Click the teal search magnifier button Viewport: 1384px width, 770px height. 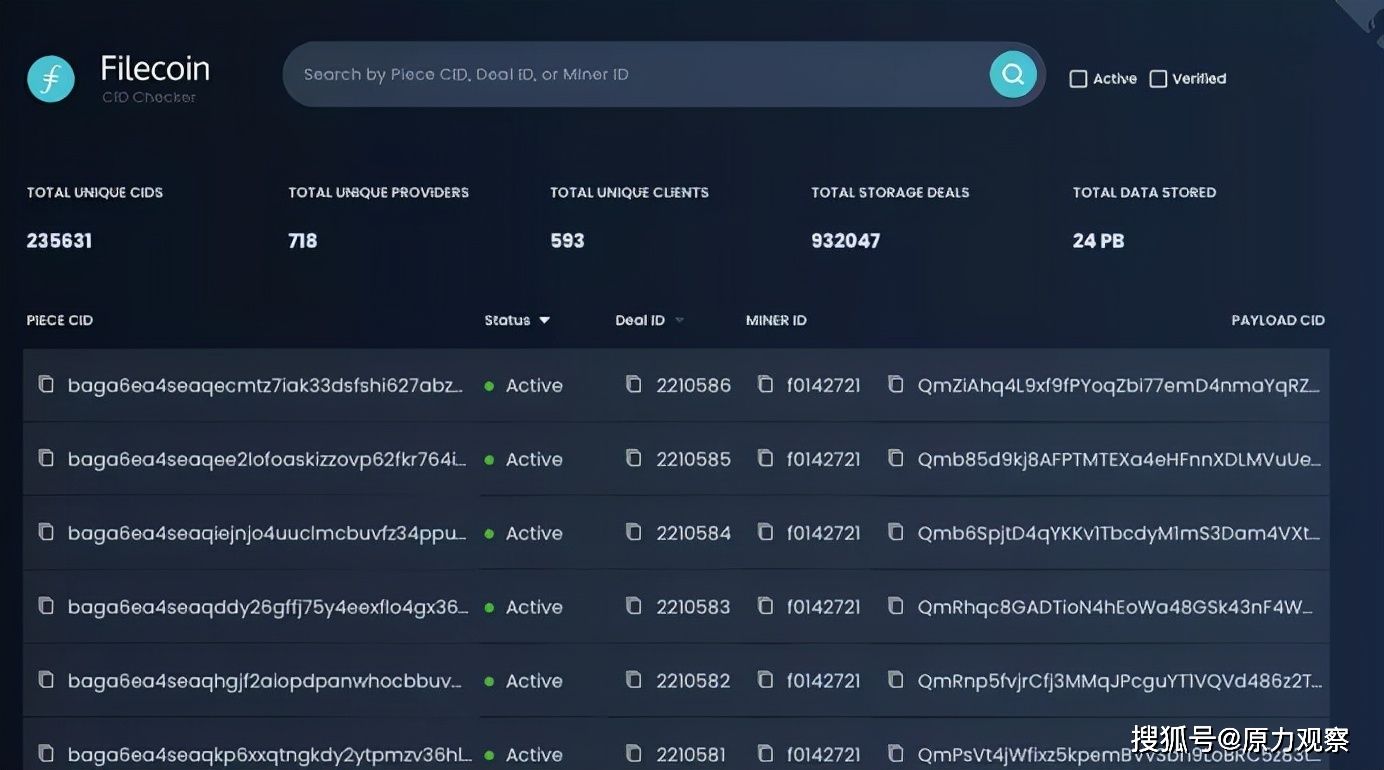(x=1013, y=74)
